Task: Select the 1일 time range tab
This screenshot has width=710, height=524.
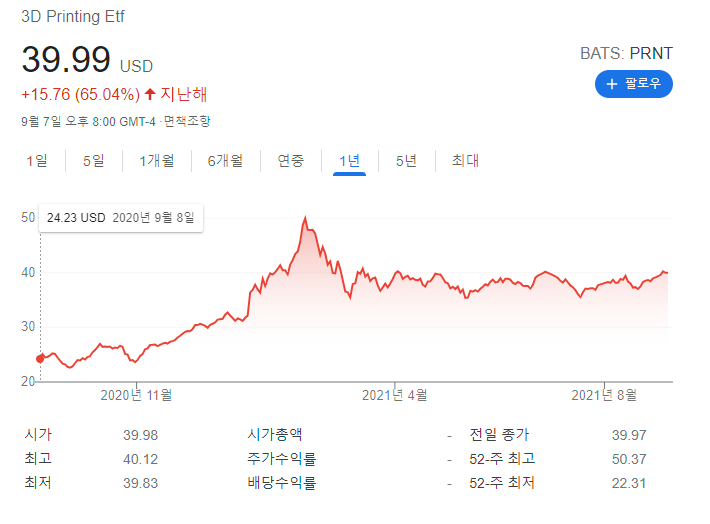Action: click(x=37, y=161)
